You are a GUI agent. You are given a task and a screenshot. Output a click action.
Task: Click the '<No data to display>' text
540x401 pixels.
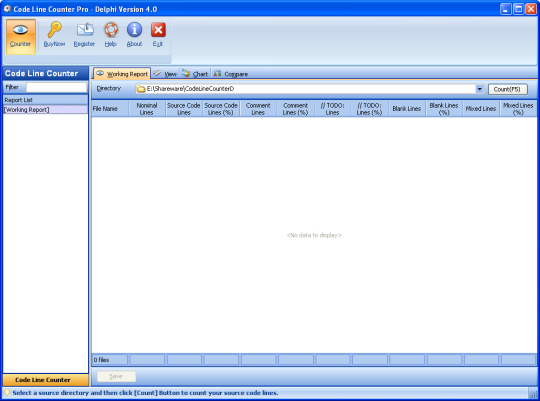pos(314,235)
